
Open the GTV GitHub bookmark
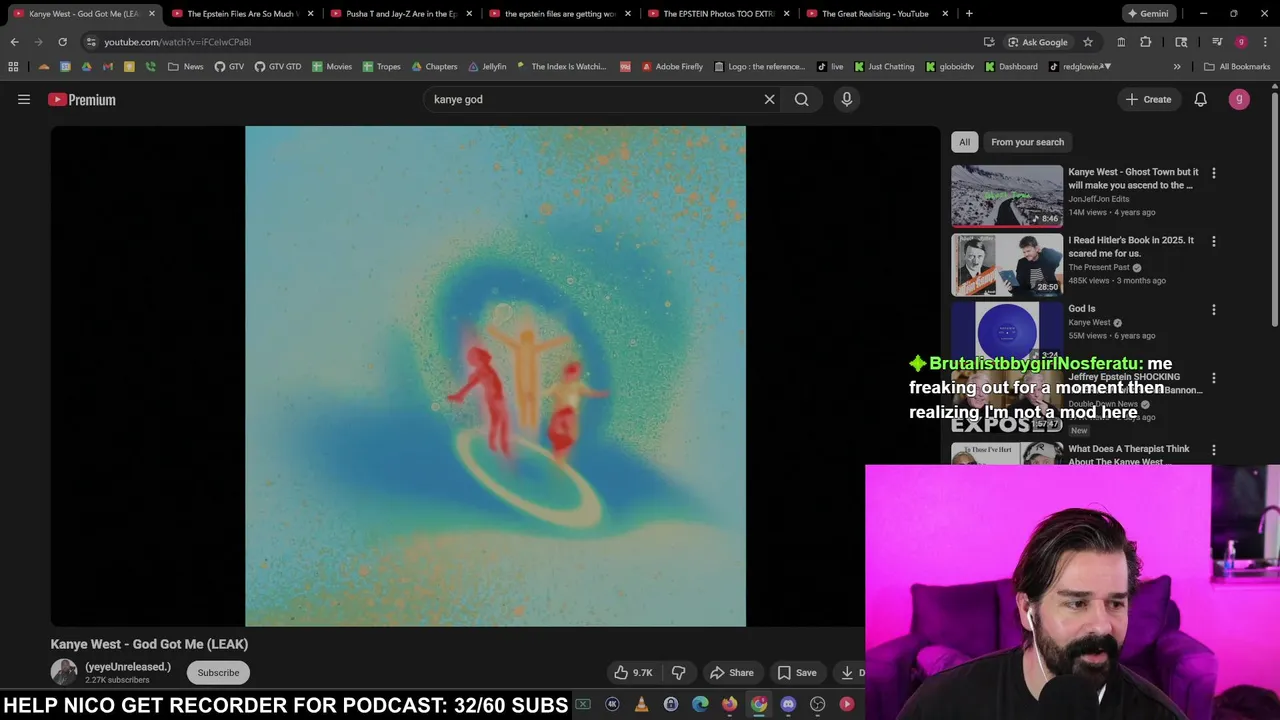coord(229,66)
